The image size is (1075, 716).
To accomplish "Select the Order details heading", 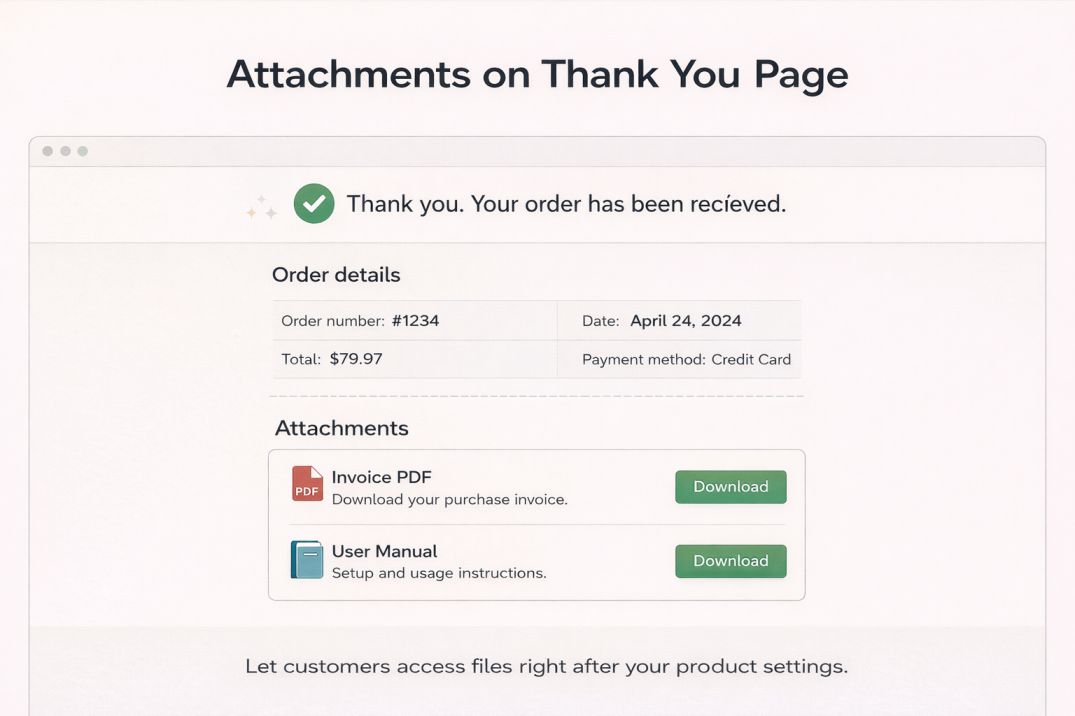I will (337, 274).
